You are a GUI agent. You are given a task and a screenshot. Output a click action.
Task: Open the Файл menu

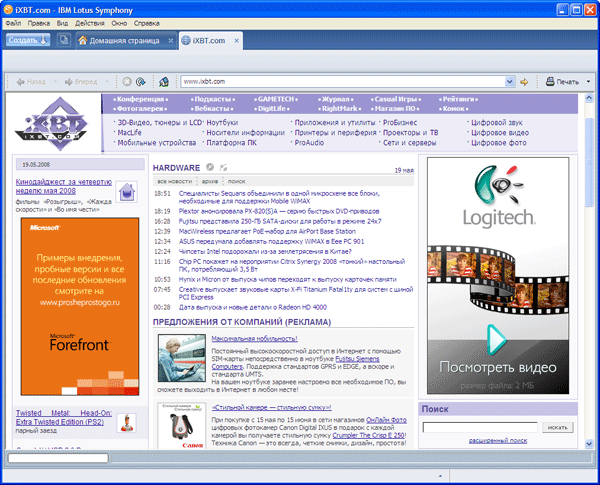[13, 23]
